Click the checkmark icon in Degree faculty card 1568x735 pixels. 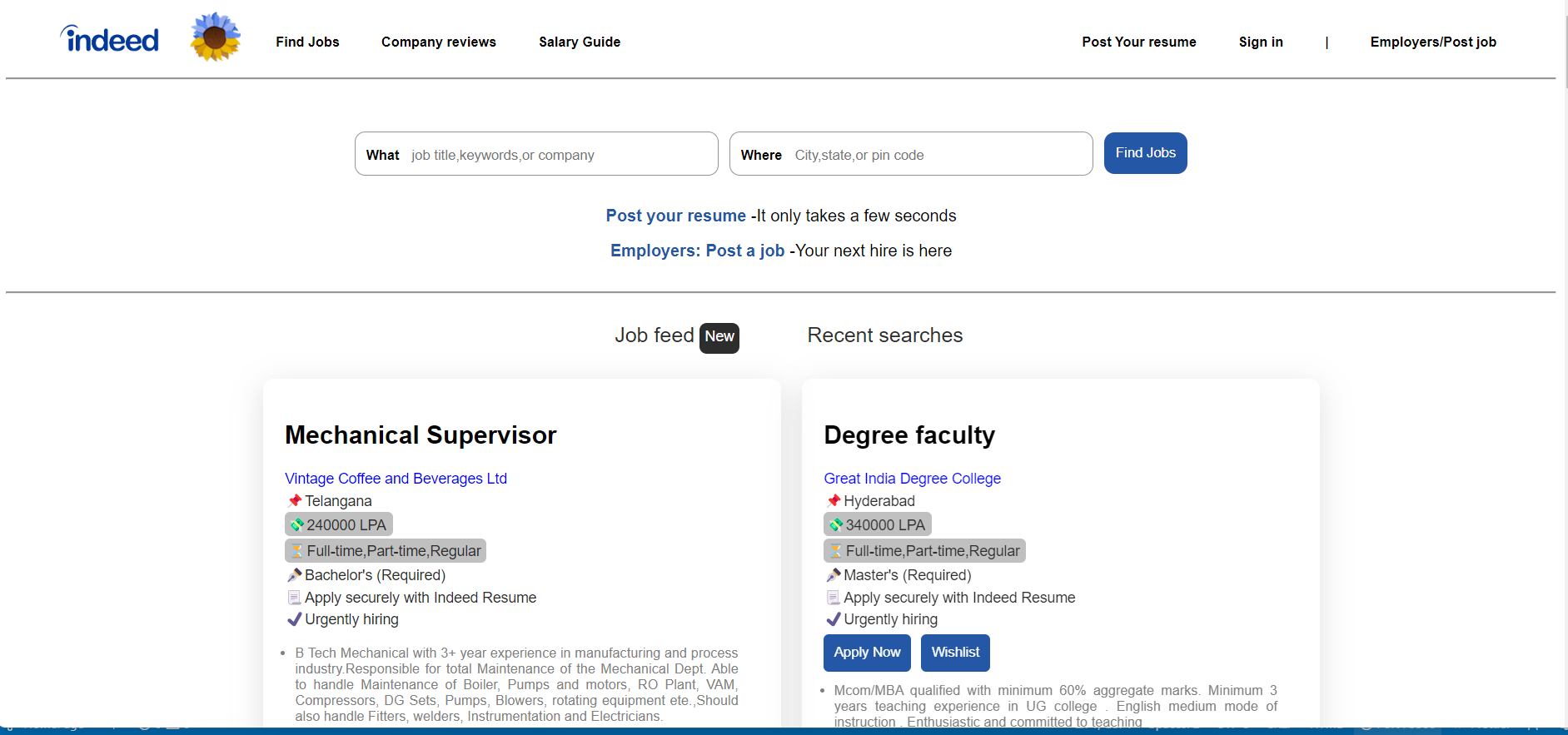pos(833,619)
